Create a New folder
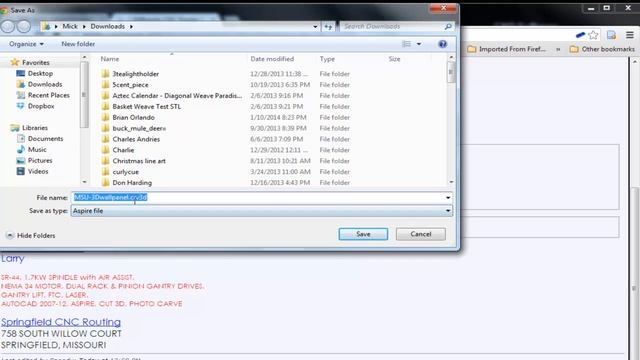 point(78,44)
